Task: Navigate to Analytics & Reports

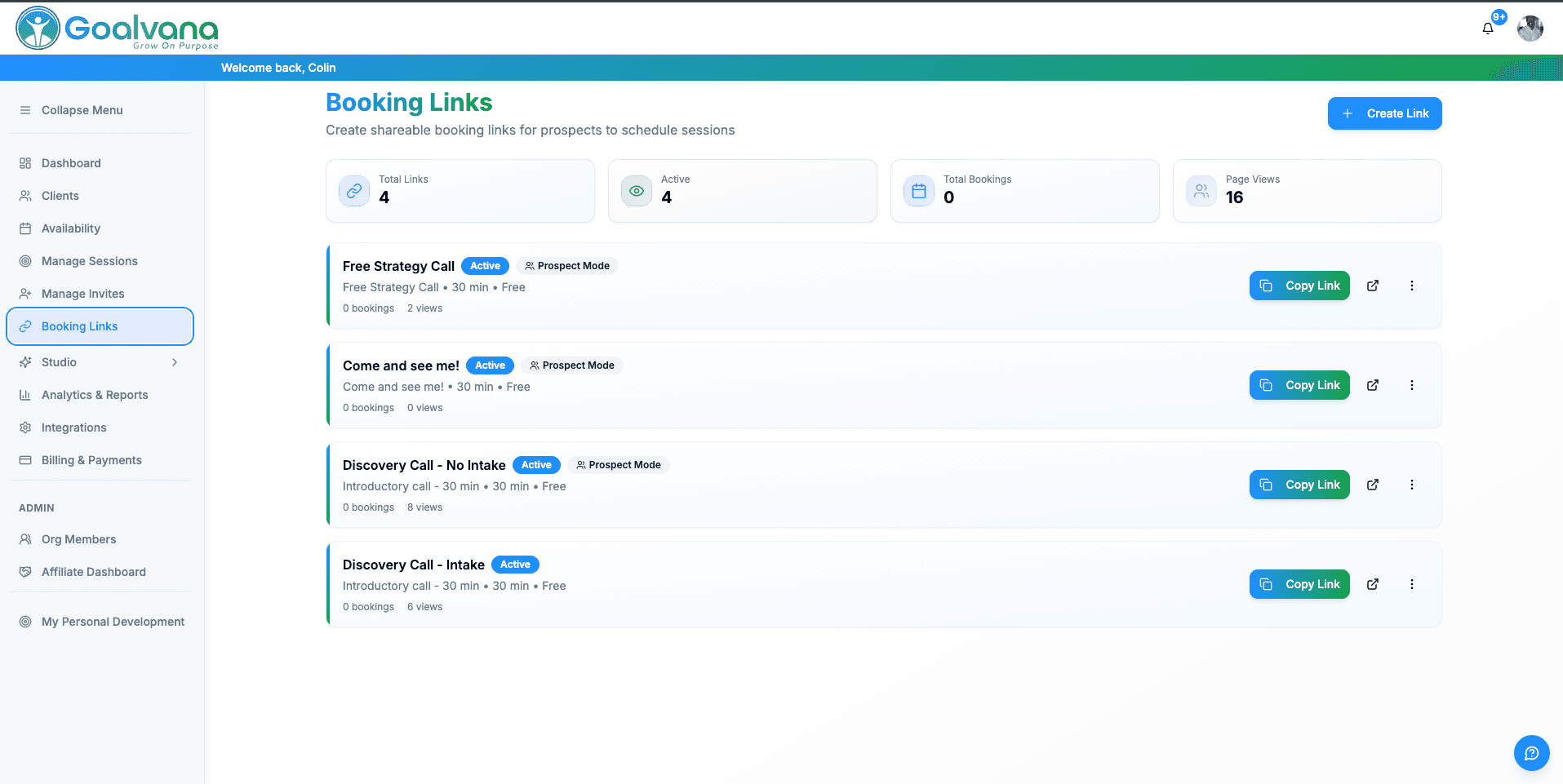Action: (x=95, y=395)
